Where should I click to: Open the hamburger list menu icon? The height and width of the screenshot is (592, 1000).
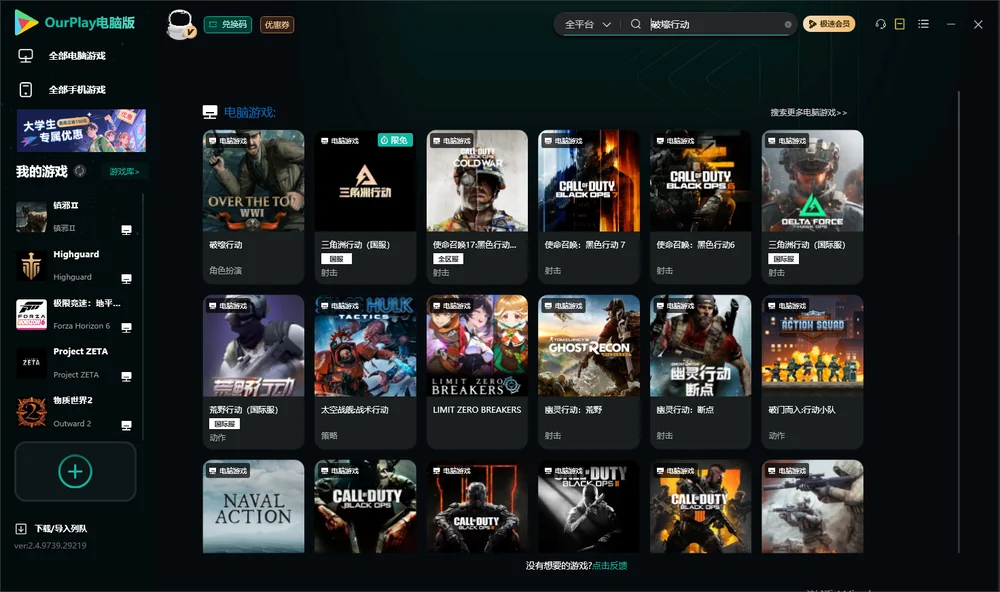[923, 24]
